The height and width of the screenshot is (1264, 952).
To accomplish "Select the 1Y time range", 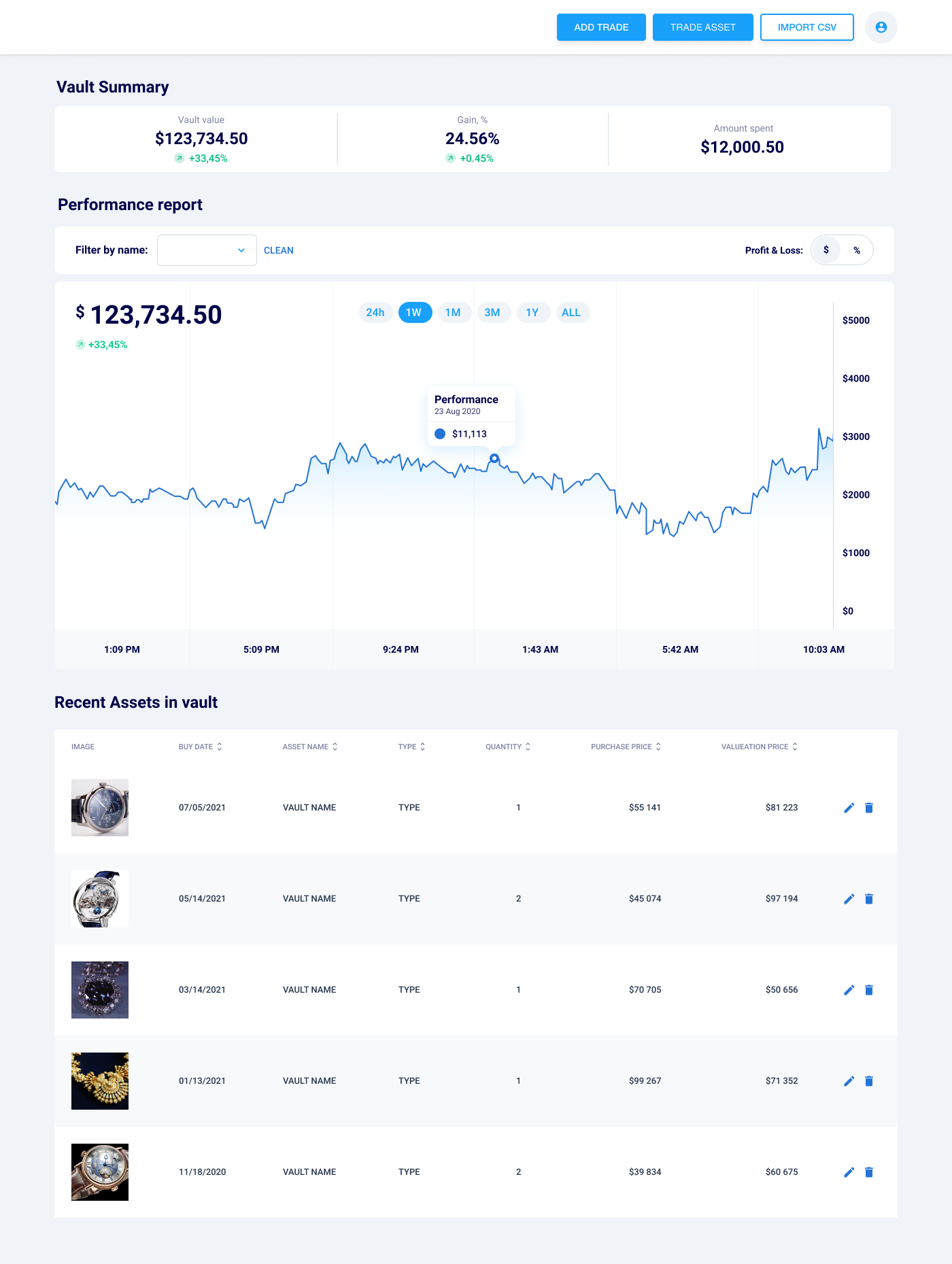I will click(x=532, y=313).
